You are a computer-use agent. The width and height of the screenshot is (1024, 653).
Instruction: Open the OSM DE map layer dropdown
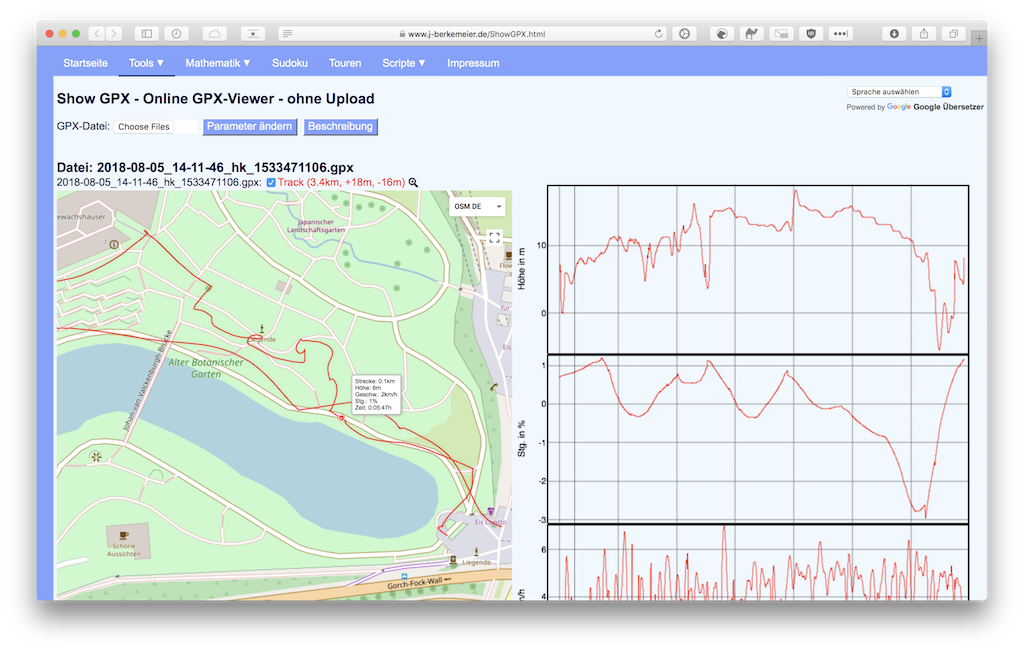[x=477, y=206]
